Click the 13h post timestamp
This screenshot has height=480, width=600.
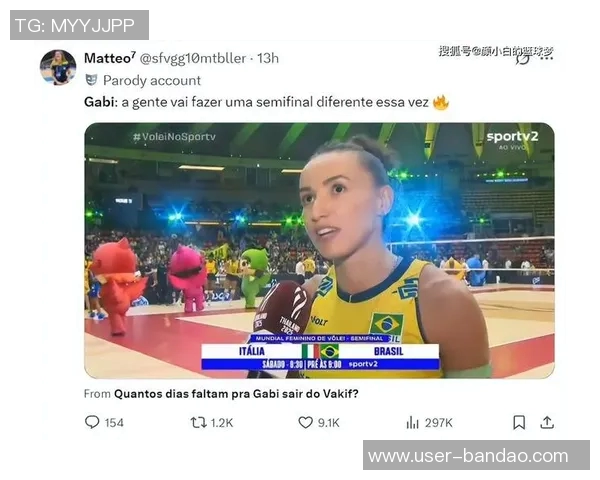coord(268,58)
